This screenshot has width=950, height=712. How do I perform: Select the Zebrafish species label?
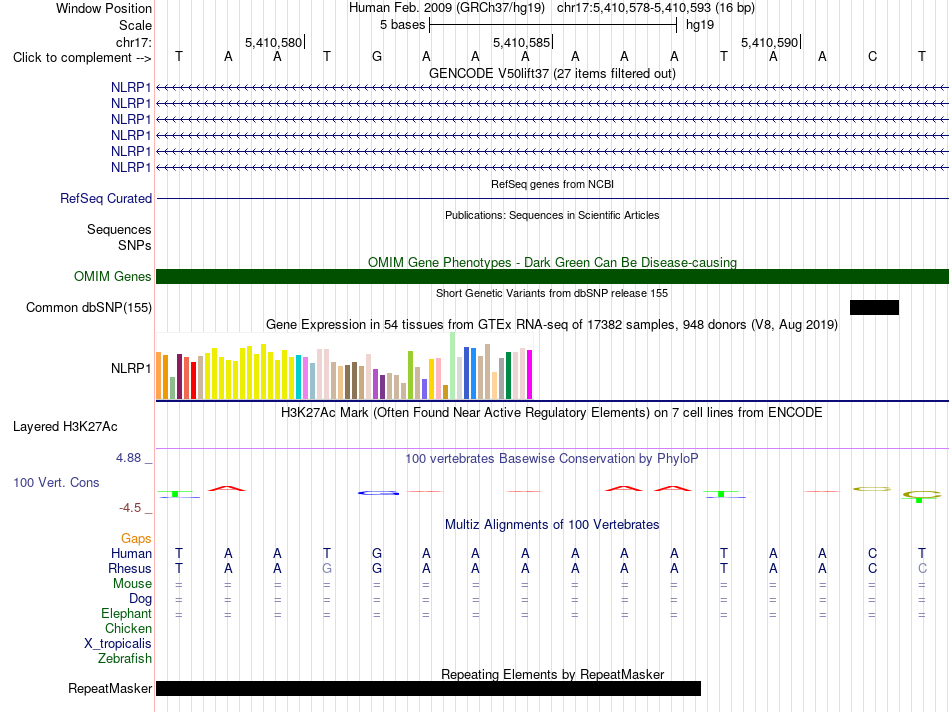point(125,658)
